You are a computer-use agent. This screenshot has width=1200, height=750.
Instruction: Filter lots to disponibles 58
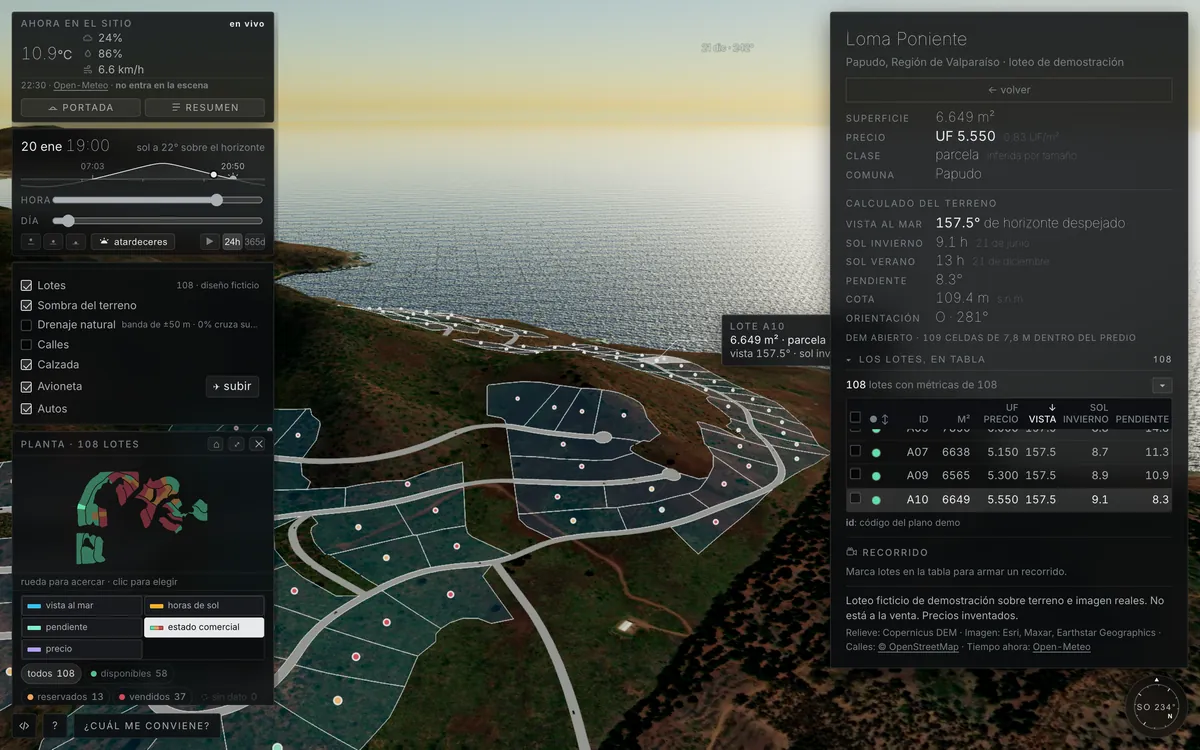129,673
